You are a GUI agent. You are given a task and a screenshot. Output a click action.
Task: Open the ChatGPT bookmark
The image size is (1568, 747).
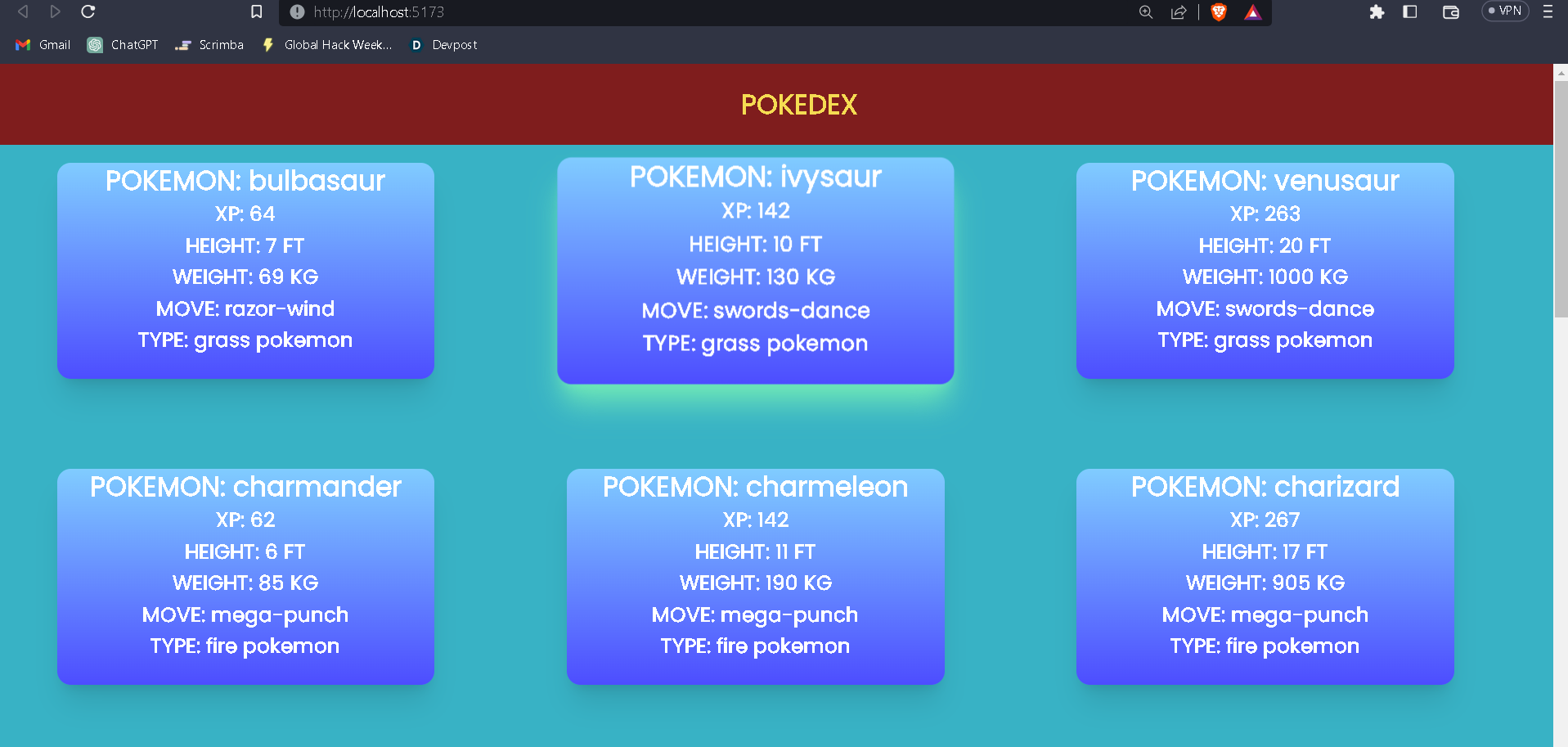(123, 45)
